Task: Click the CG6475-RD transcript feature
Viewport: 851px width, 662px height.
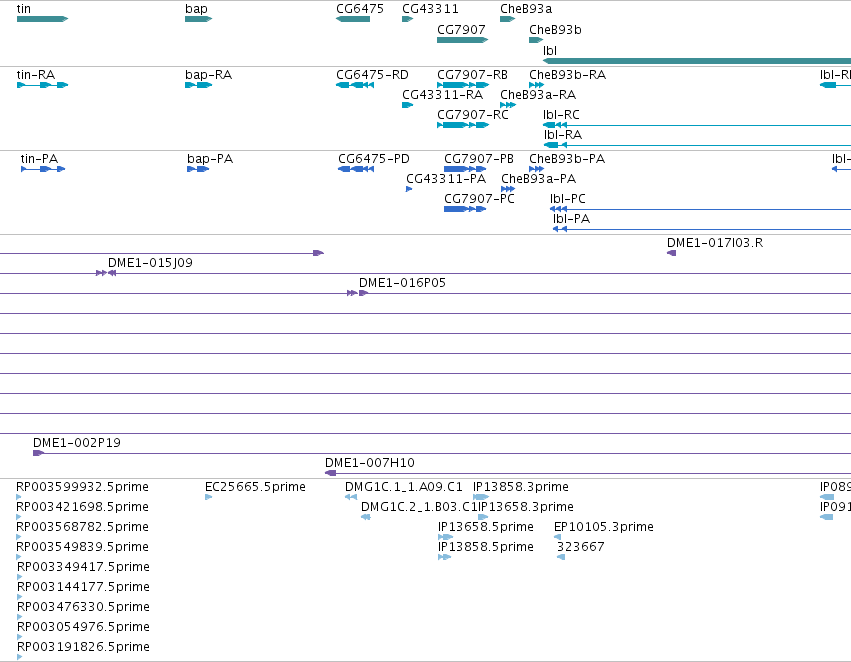Action: coord(355,85)
